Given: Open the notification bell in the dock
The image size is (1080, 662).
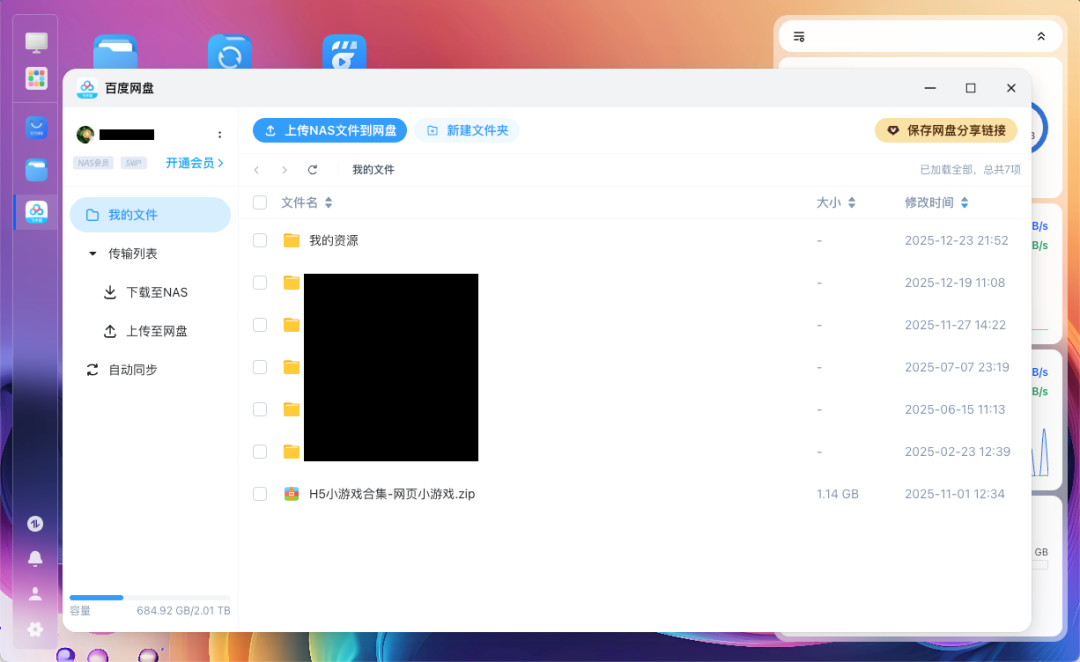Looking at the screenshot, I should (x=34, y=558).
